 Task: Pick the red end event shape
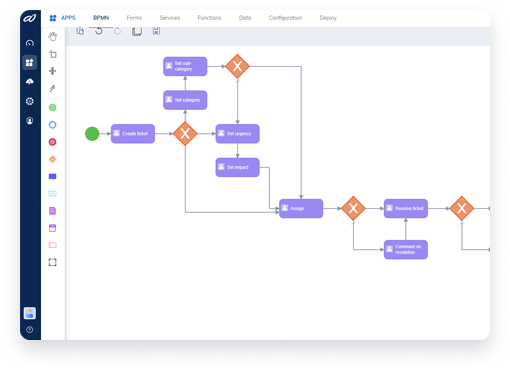coord(52,142)
